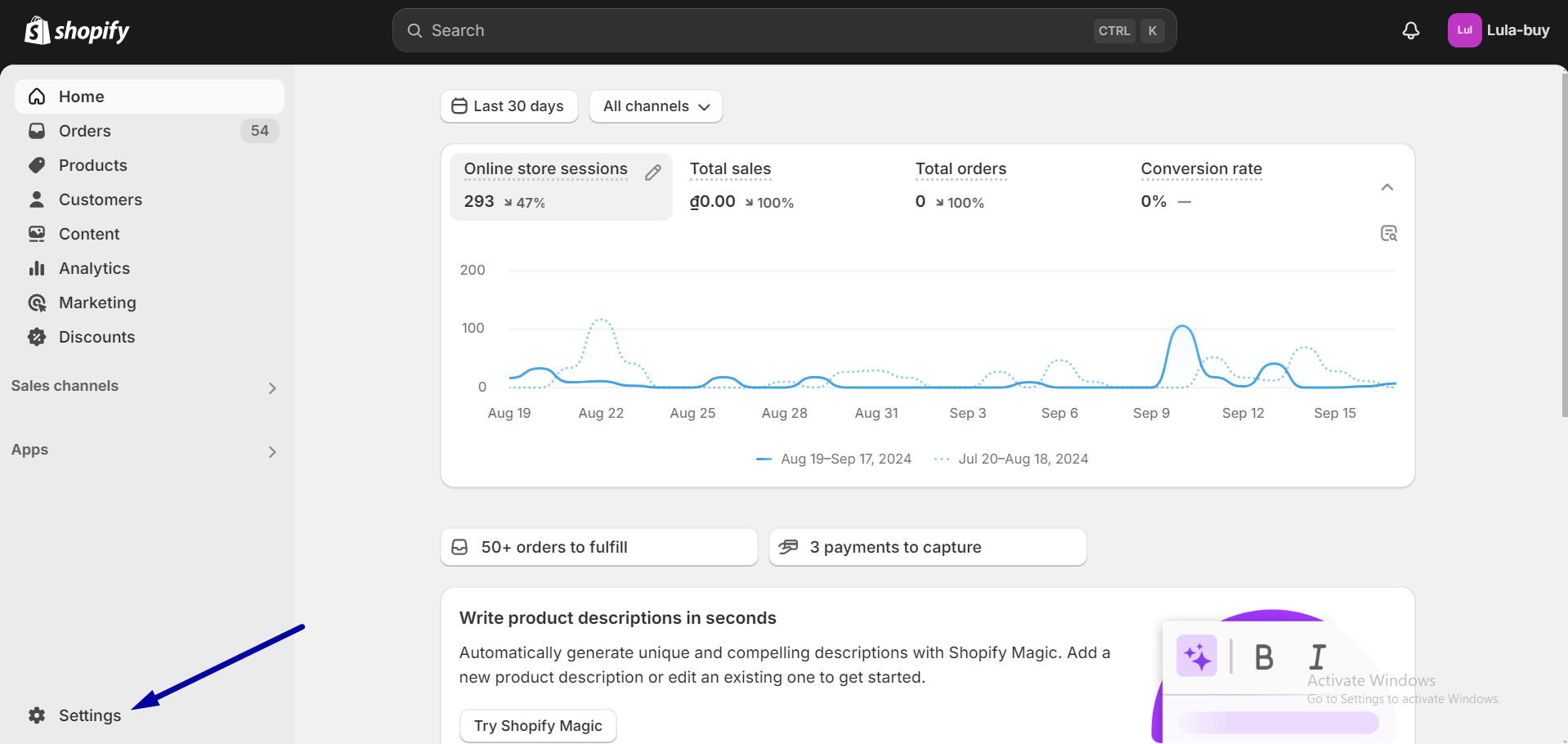Click Sep 9 axis label
The height and width of the screenshot is (744, 1568).
pos(1151,413)
